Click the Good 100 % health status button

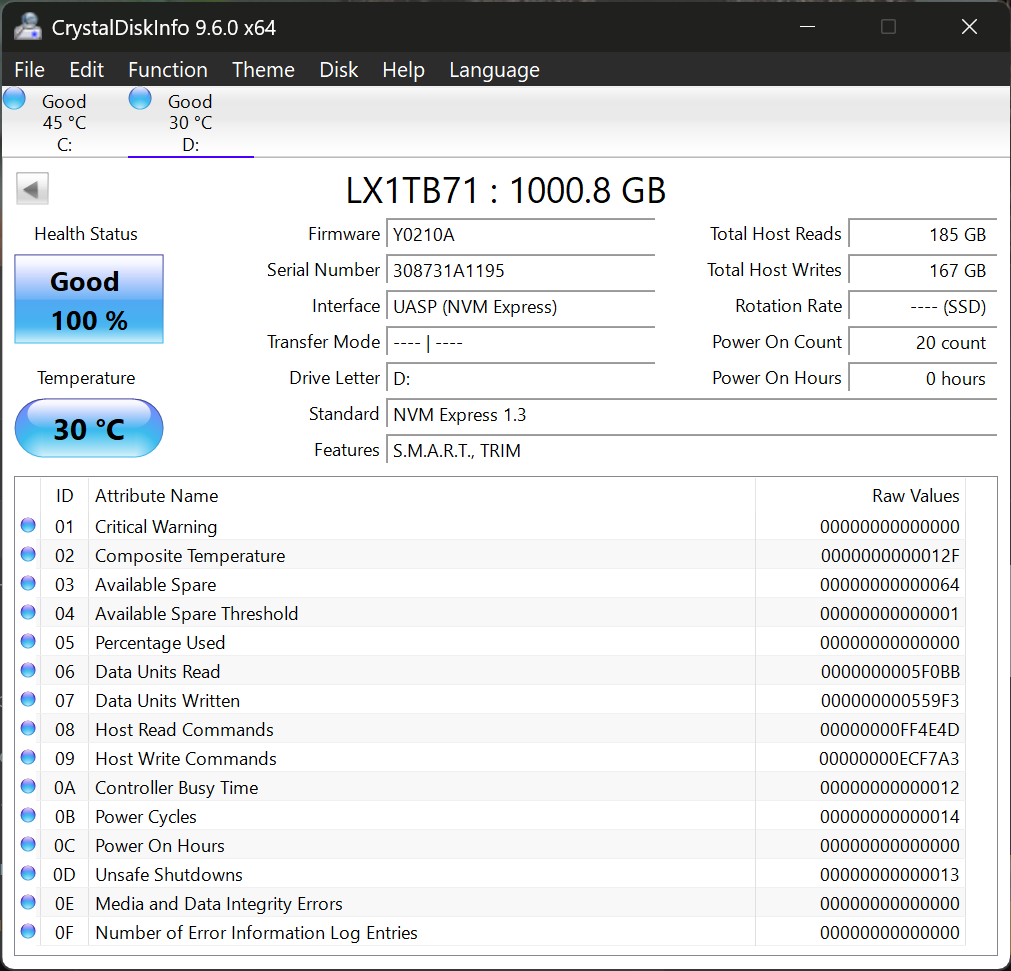click(89, 300)
